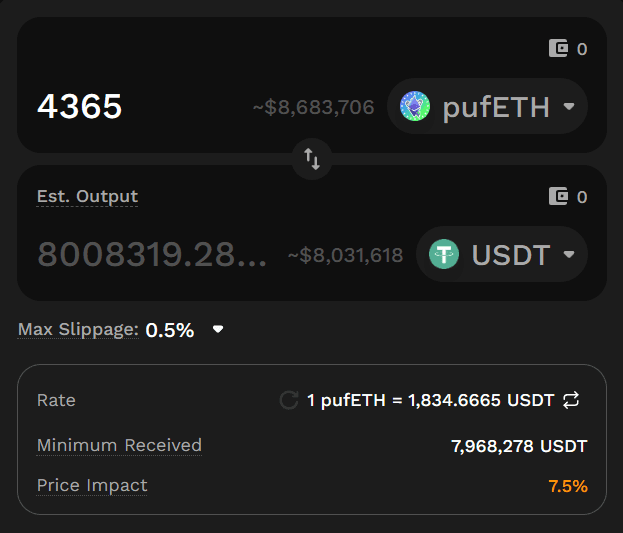This screenshot has width=623, height=533.
Task: Click the estimated output amount field
Action: [x=152, y=255]
